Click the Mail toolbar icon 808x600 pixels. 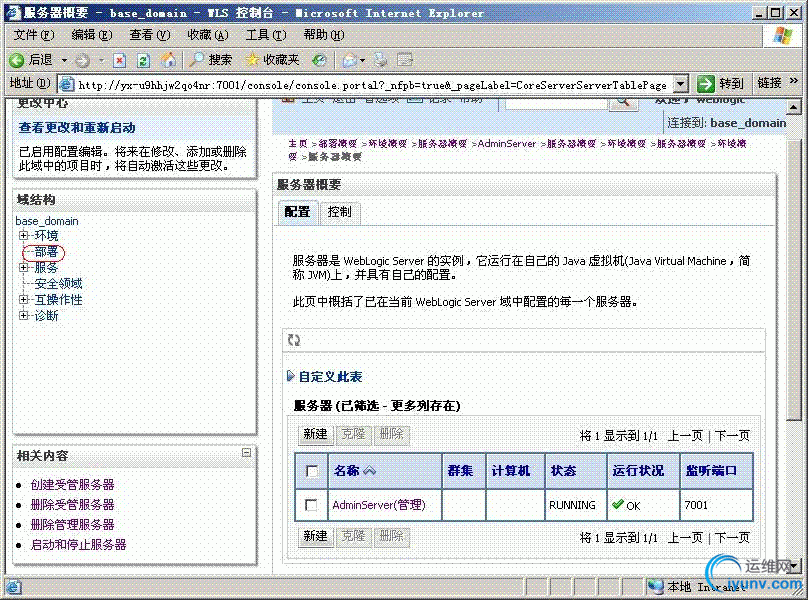pos(350,60)
